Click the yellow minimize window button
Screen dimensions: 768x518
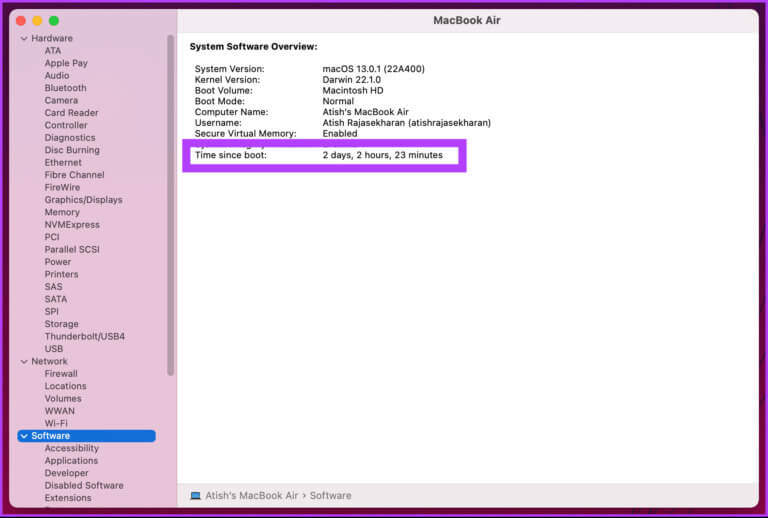point(37,21)
